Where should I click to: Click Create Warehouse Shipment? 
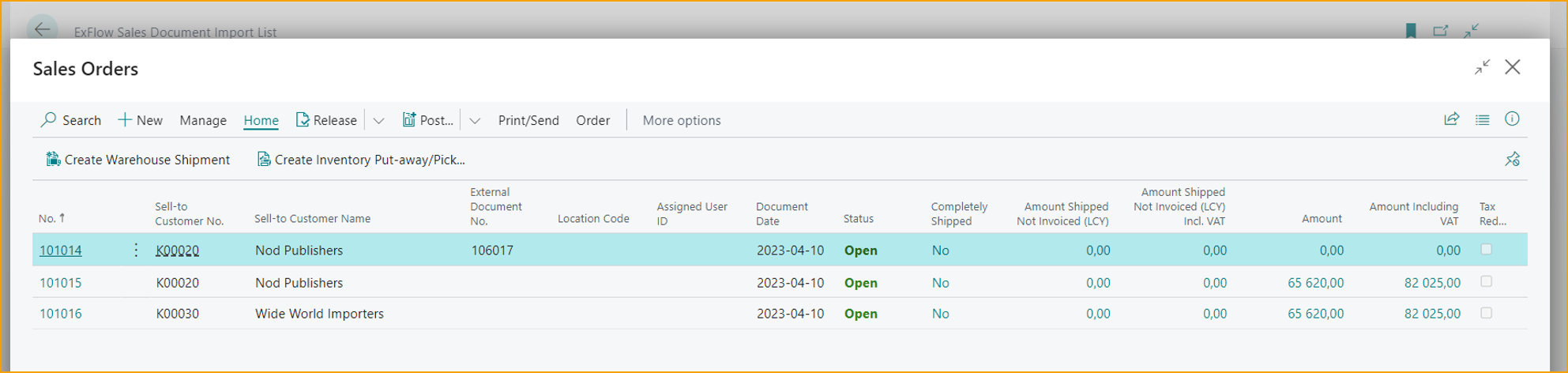[138, 160]
